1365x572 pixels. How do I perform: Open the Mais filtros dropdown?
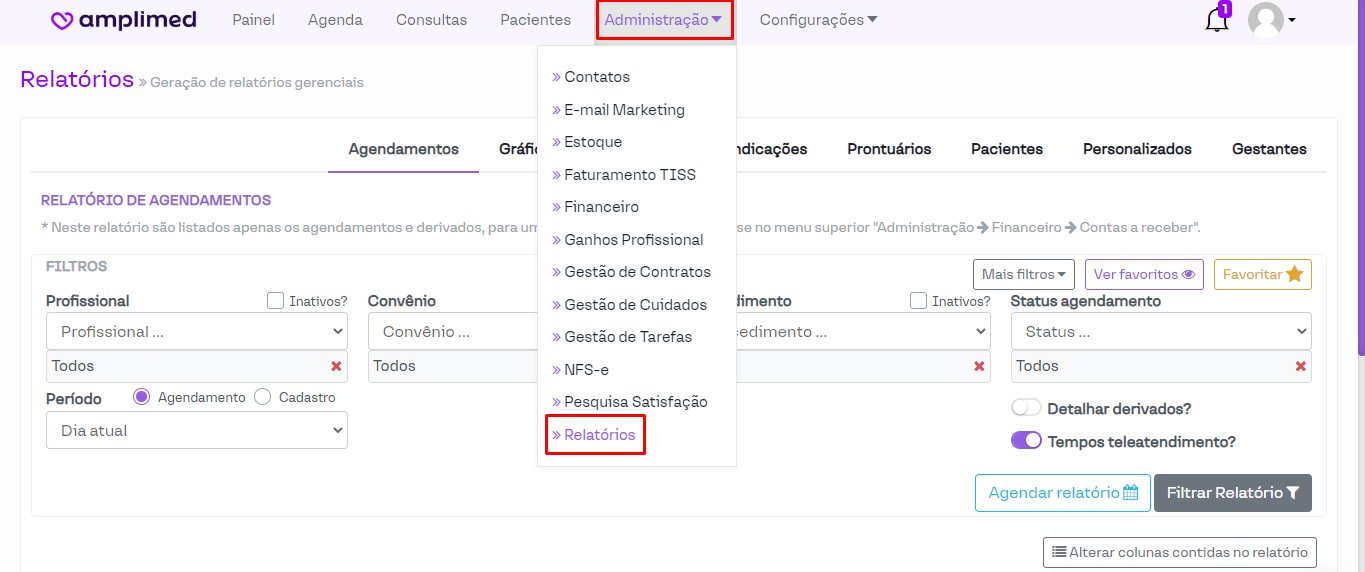1023,274
